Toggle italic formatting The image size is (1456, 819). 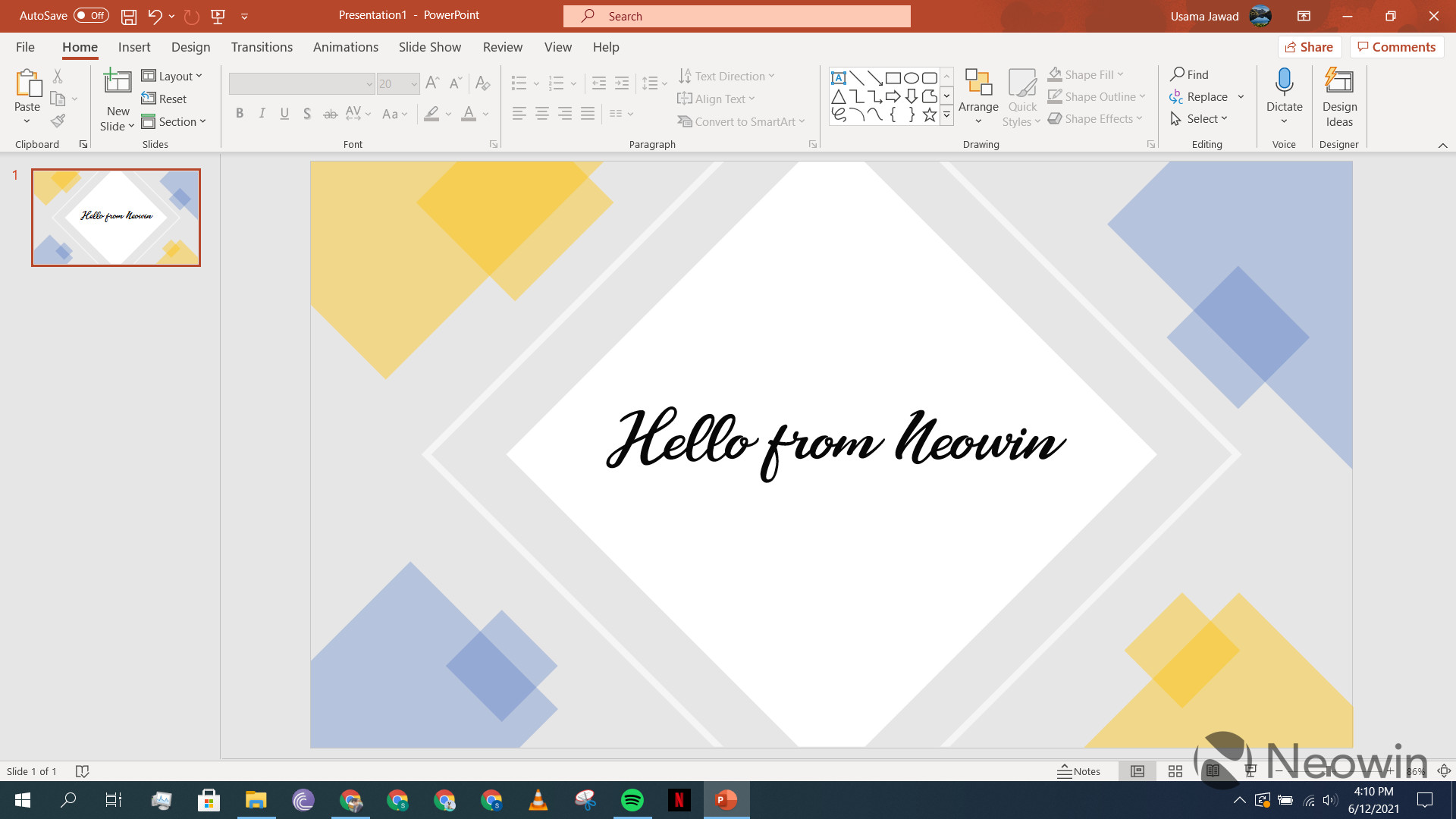(x=262, y=114)
